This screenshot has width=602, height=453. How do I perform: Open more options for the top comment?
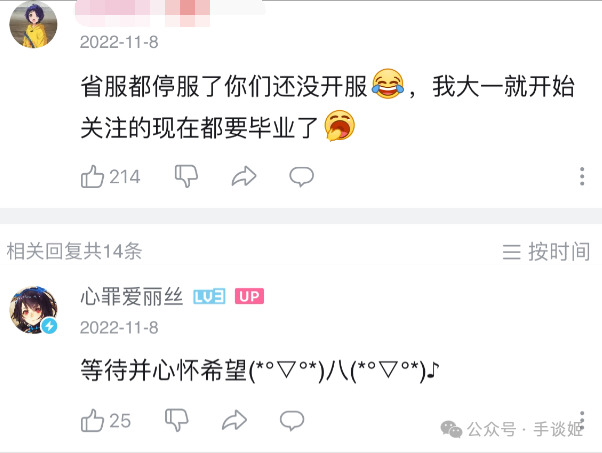tap(582, 176)
